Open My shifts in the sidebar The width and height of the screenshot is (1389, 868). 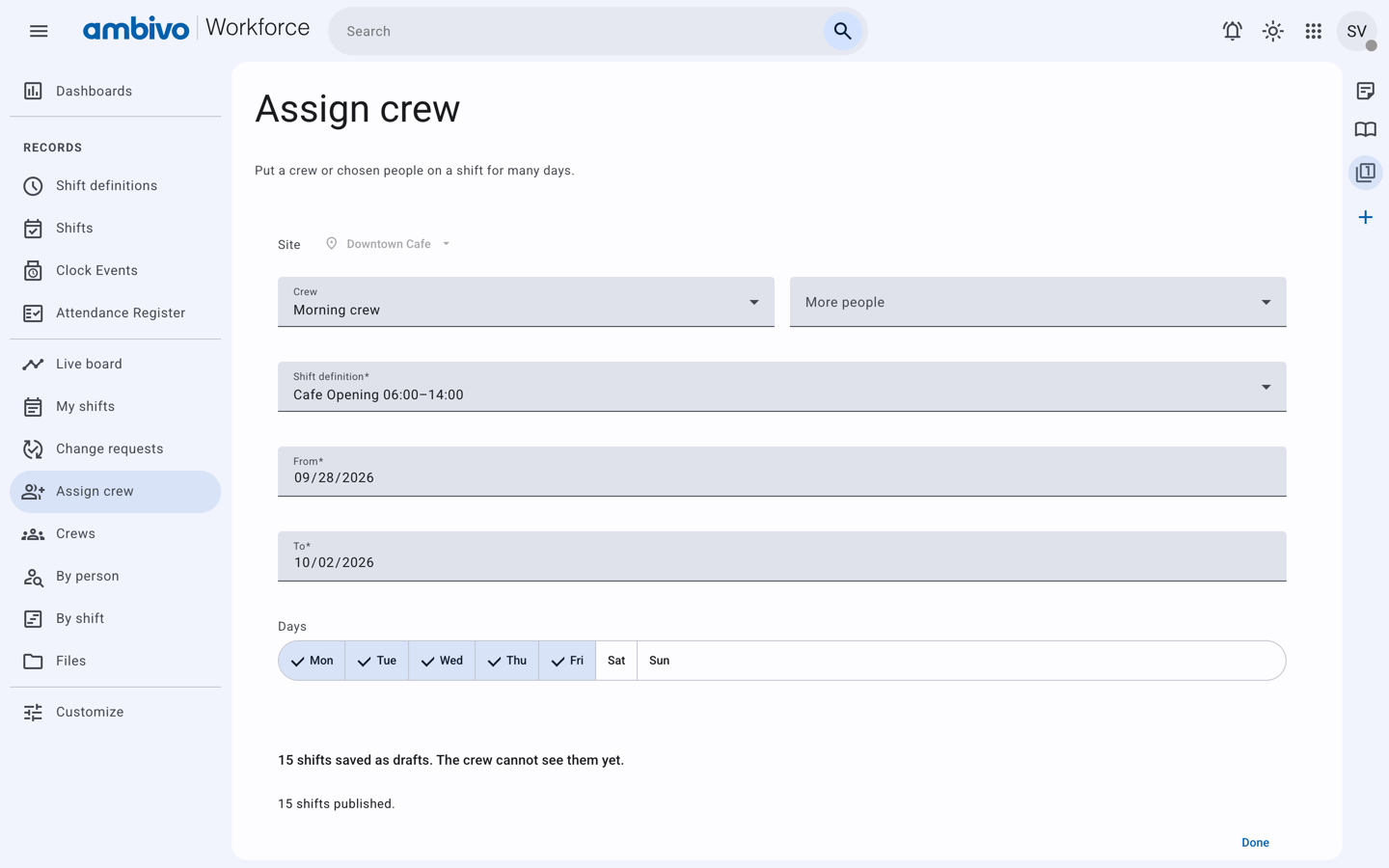pos(116,406)
